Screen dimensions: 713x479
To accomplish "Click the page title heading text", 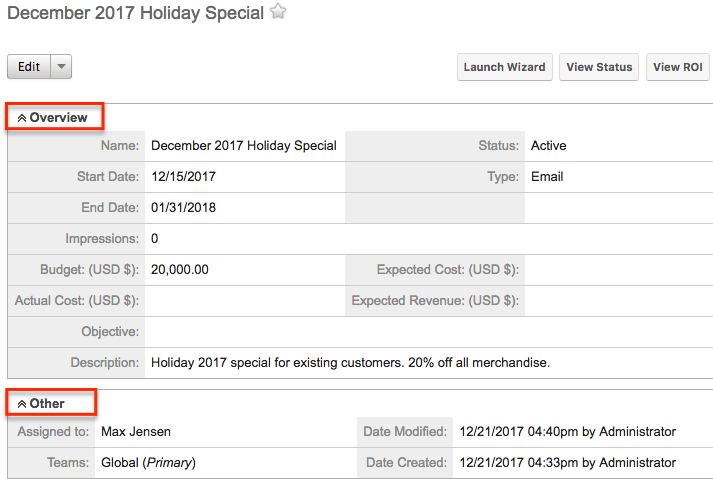I will pos(135,13).
